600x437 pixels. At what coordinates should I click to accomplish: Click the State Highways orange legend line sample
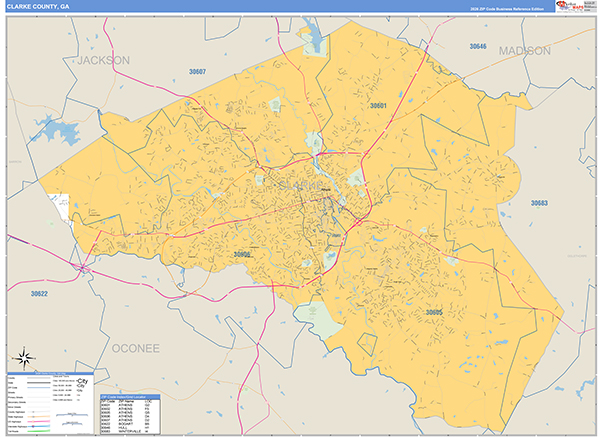click(x=39, y=417)
